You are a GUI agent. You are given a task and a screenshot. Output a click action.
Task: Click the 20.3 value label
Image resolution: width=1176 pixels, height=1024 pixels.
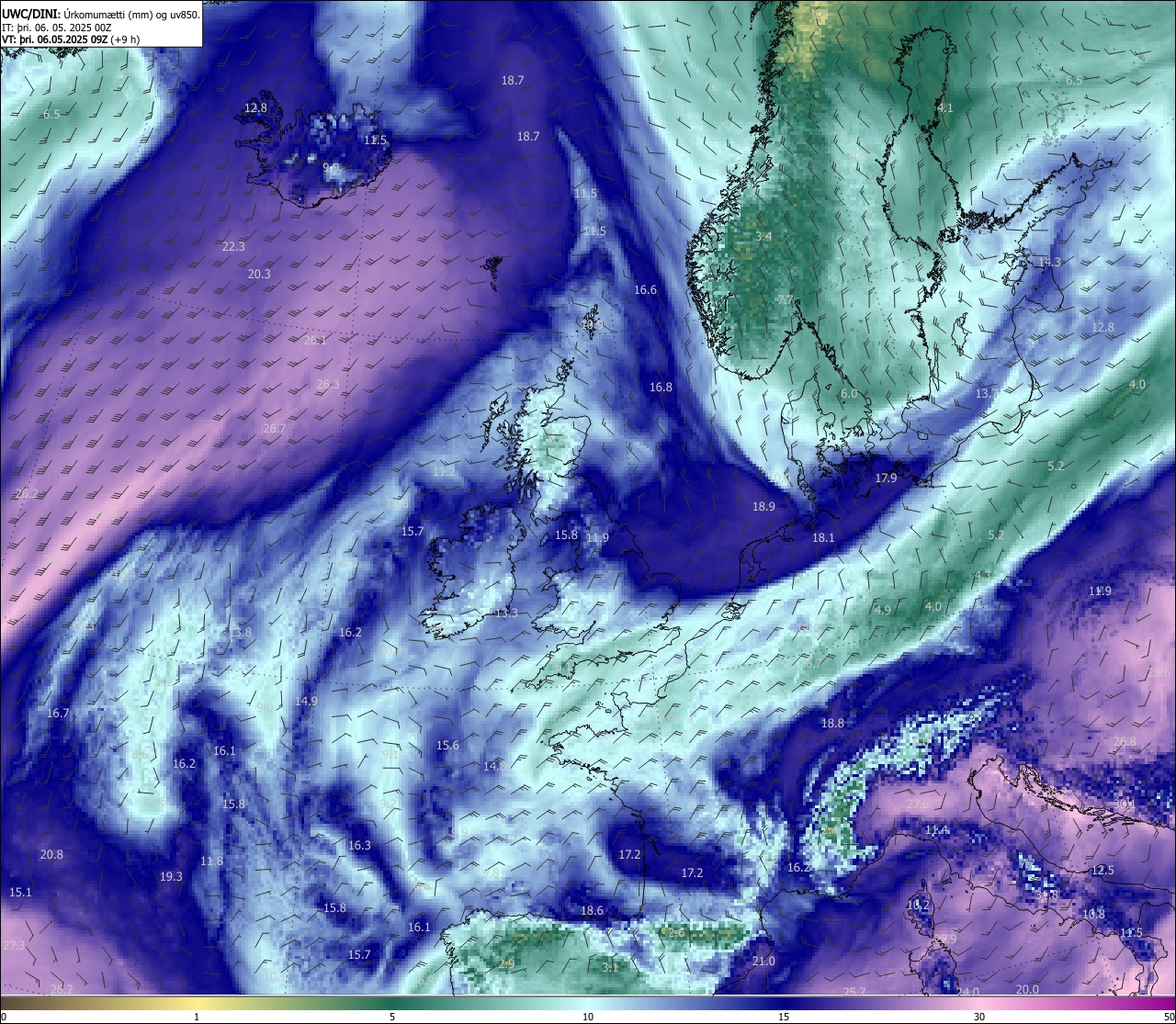click(259, 274)
